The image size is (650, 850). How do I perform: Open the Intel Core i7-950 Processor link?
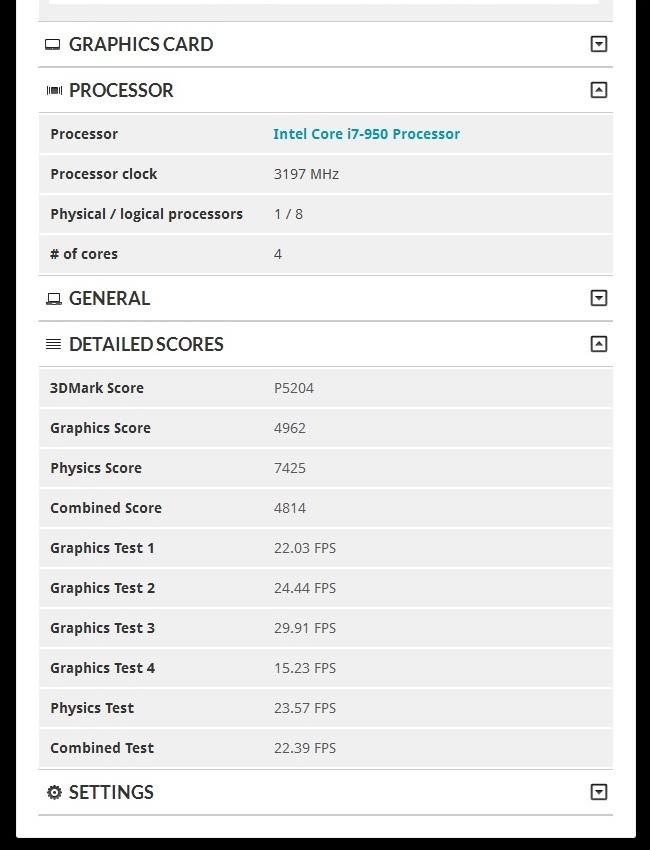click(x=366, y=134)
